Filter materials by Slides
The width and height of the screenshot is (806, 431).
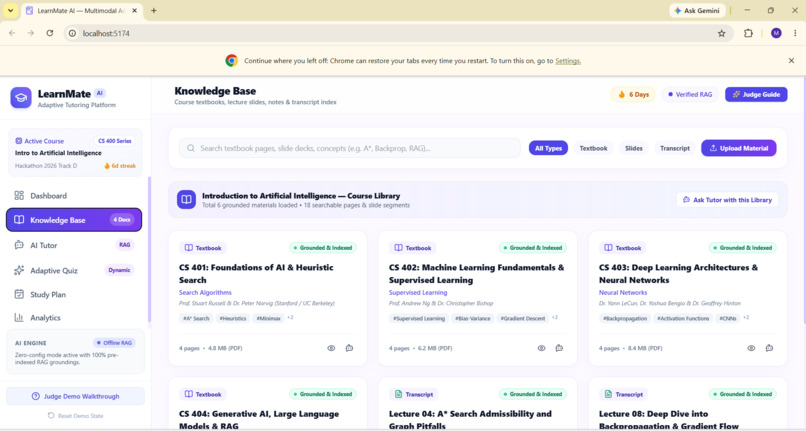[x=633, y=148]
